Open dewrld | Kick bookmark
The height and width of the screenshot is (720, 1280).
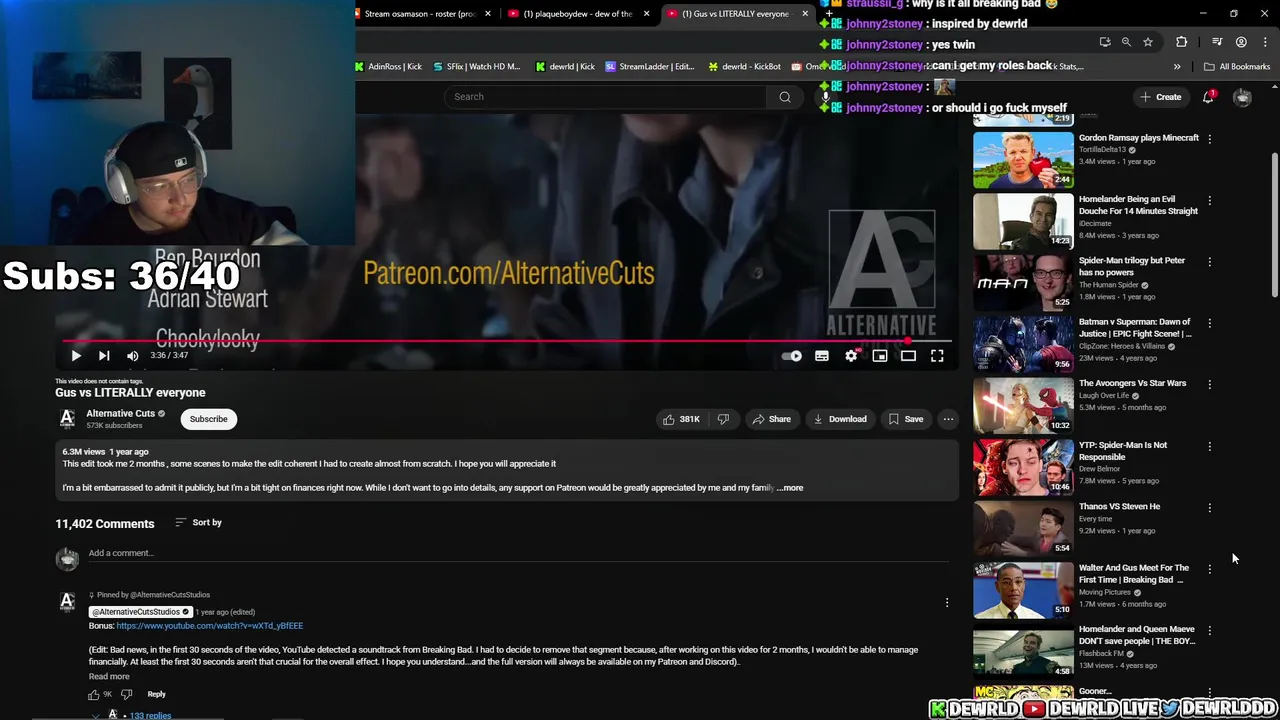tap(565, 67)
